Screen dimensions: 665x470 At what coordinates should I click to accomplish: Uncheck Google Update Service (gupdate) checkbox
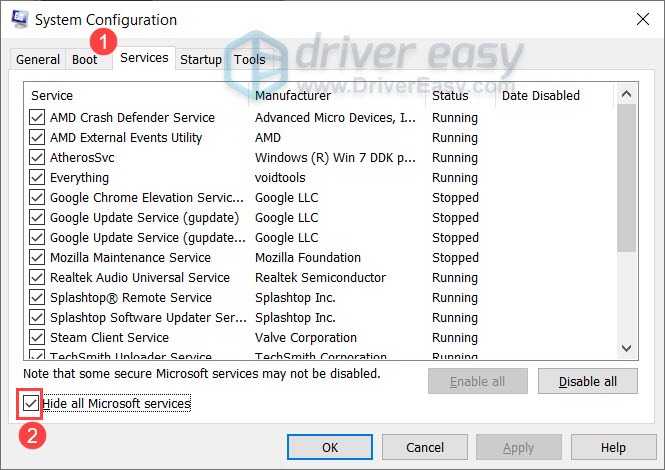point(37,217)
